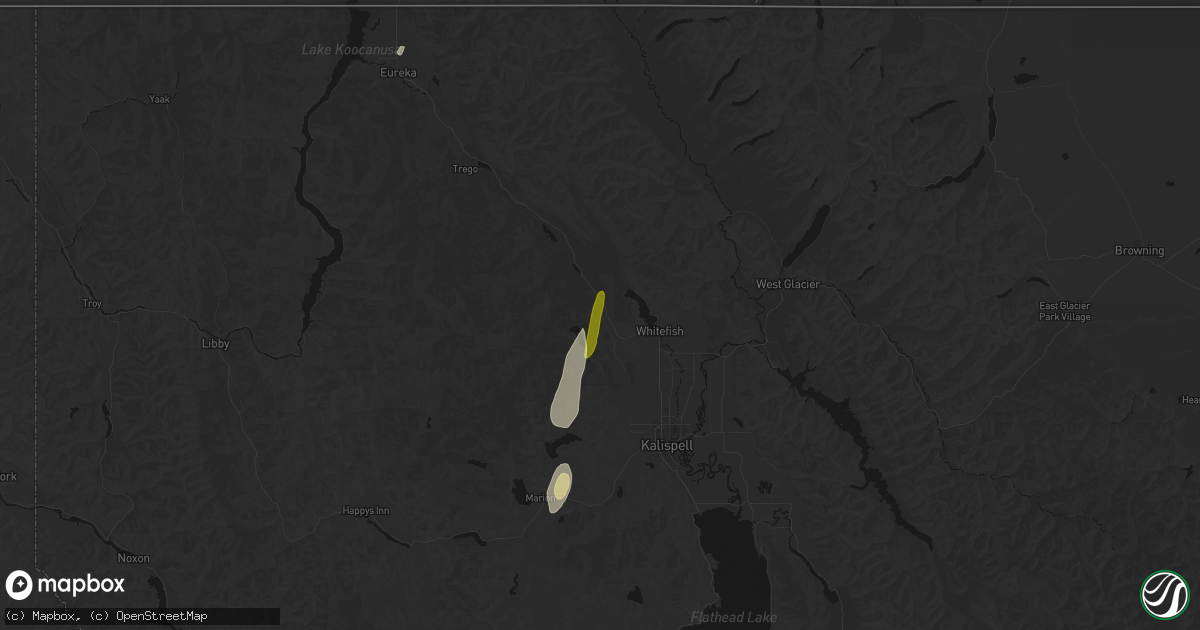Select the small yellow polygon near Marion
Viewport: 1200px width, 630px height.
562,485
